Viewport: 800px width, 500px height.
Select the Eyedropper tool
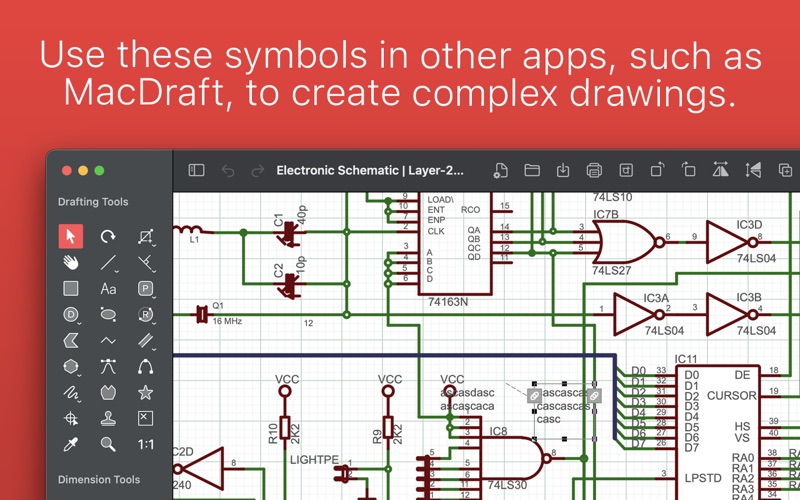[71, 444]
